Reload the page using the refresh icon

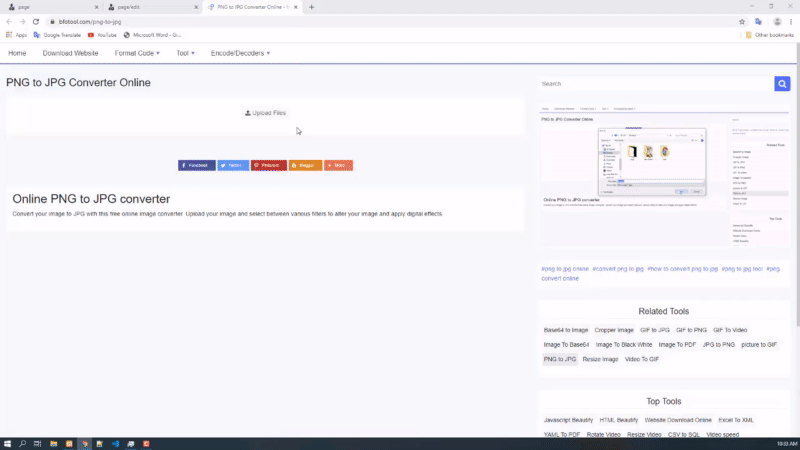pyautogui.click(x=36, y=21)
